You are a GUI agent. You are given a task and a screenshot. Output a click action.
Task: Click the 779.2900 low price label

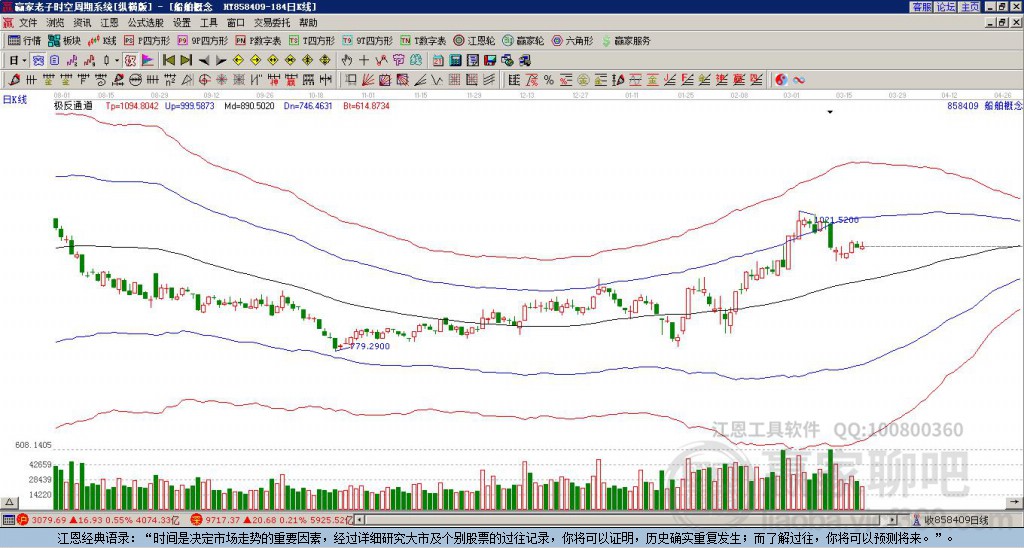[x=369, y=346]
